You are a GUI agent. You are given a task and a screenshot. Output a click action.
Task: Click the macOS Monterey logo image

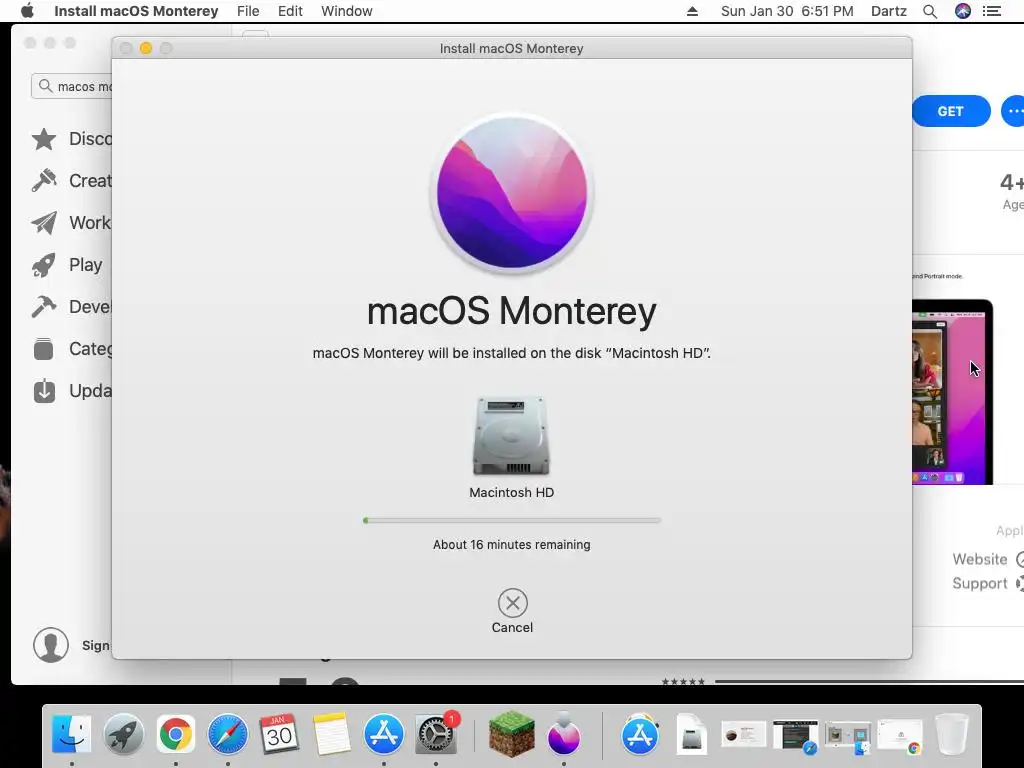point(512,192)
